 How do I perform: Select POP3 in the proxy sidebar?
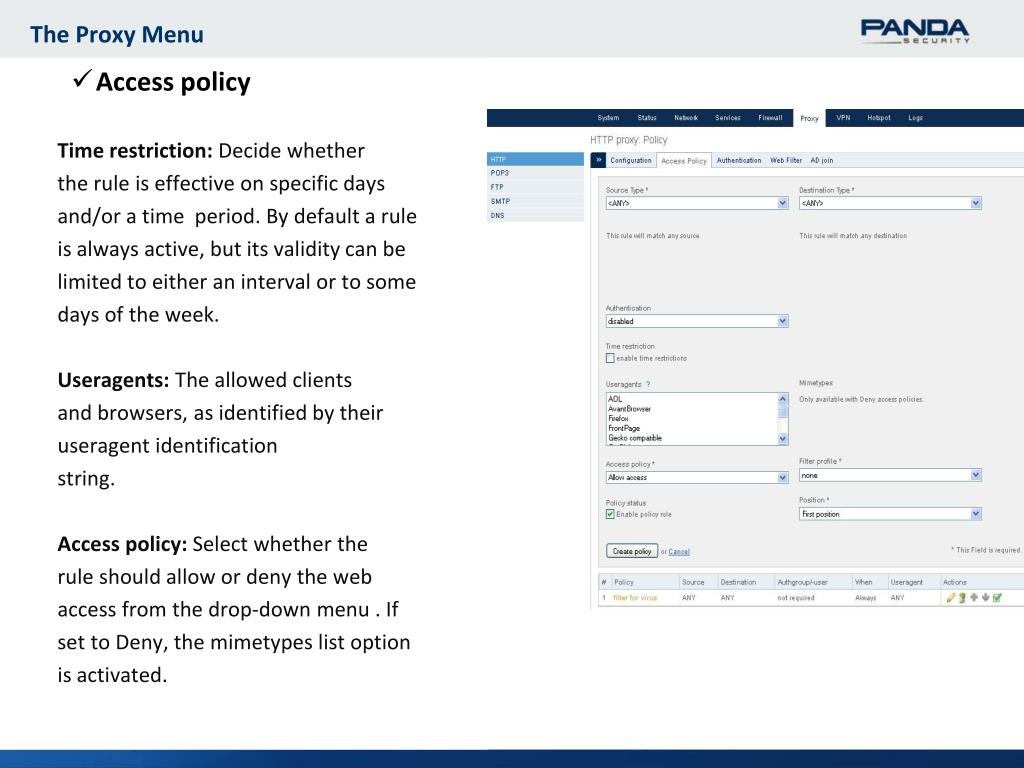[536, 173]
